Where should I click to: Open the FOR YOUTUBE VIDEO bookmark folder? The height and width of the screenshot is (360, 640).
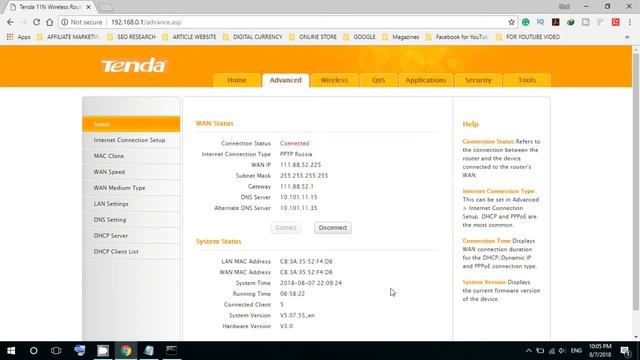[x=528, y=37]
